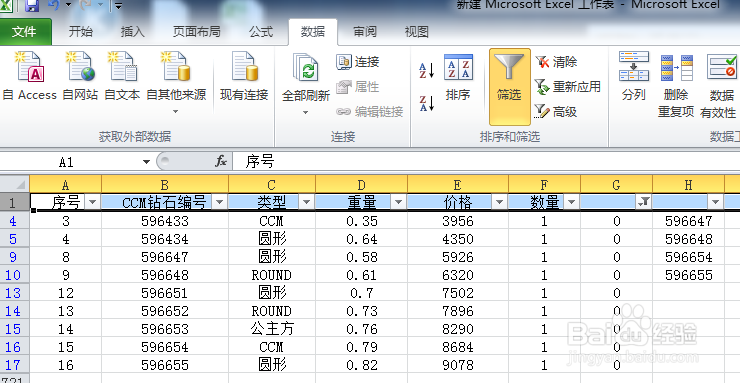Clear filter with 清除
Viewport: 740px width, 383px height.
click(x=556, y=62)
